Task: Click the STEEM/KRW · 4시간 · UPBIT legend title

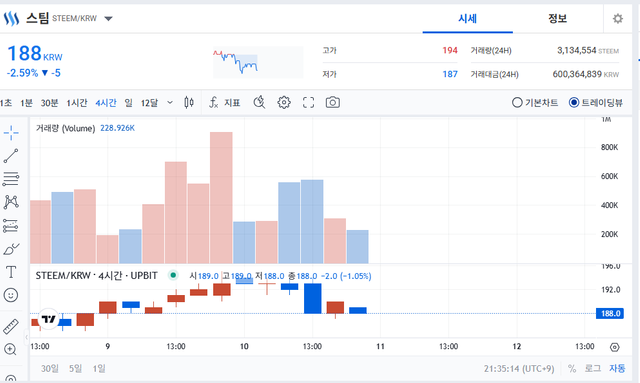Action: click(x=96, y=276)
